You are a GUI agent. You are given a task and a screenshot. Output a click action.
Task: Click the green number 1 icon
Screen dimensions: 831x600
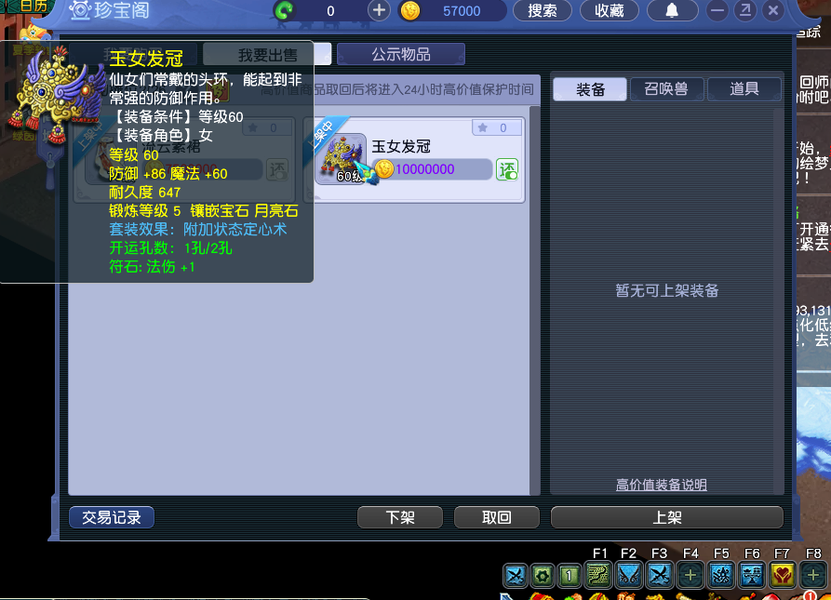tap(569, 576)
